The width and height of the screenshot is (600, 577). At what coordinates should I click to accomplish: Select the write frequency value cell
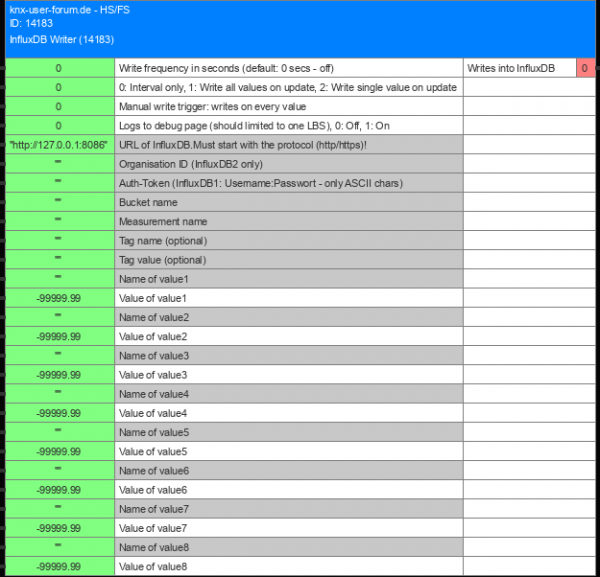pyautogui.click(x=59, y=68)
